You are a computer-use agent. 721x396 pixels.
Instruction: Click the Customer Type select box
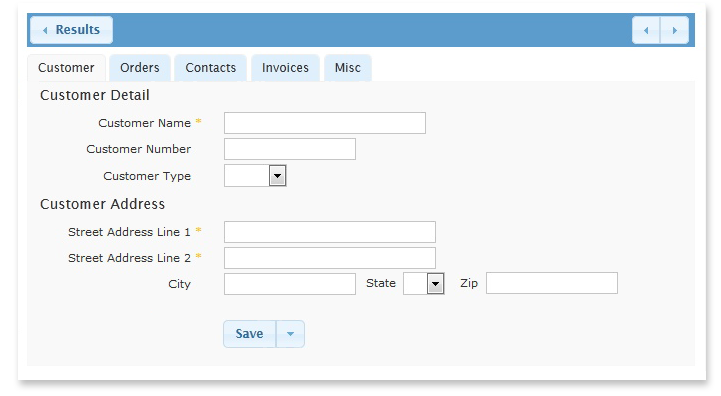point(255,176)
